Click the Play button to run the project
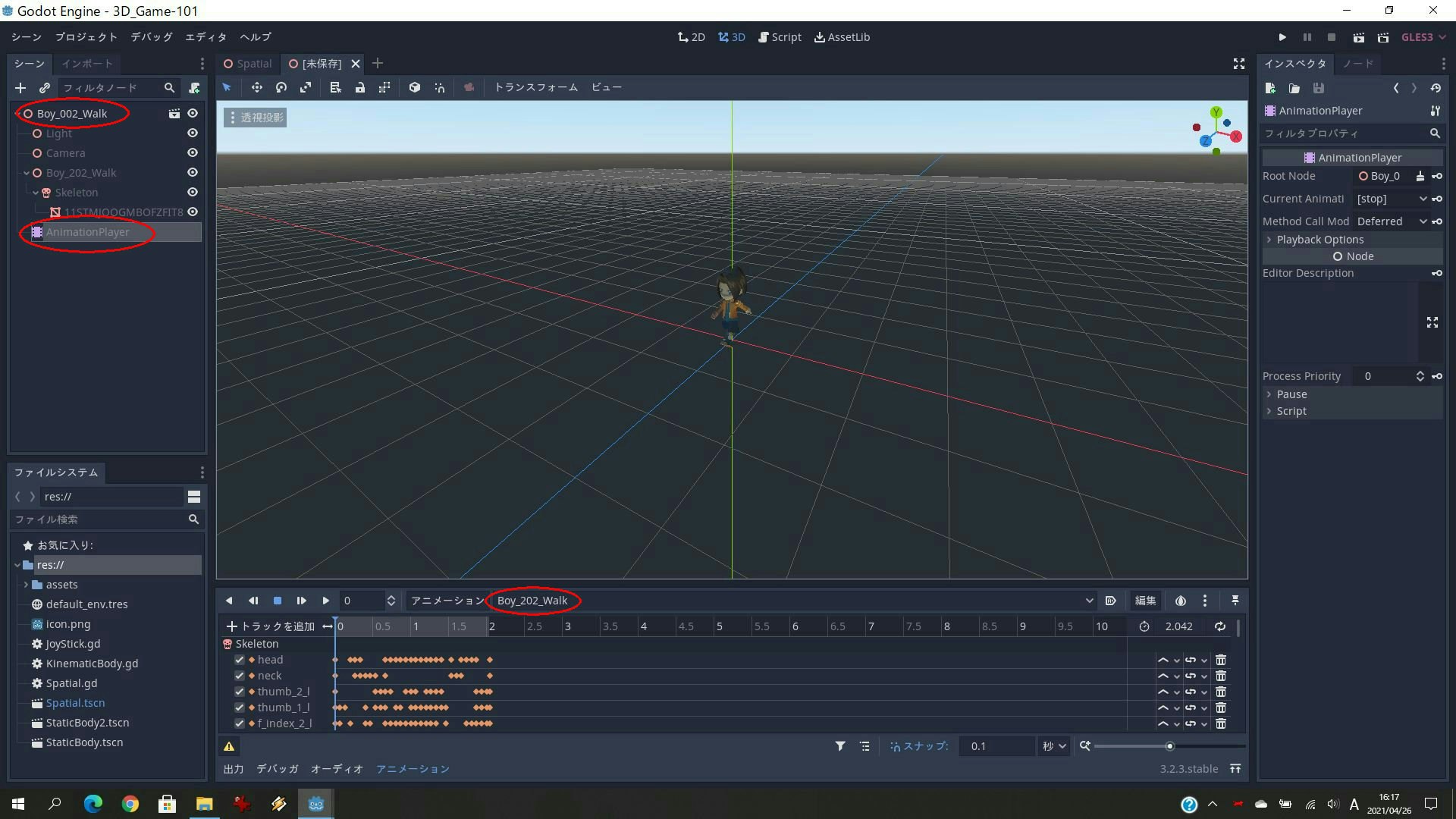Image resolution: width=1456 pixels, height=819 pixels. [x=1282, y=36]
